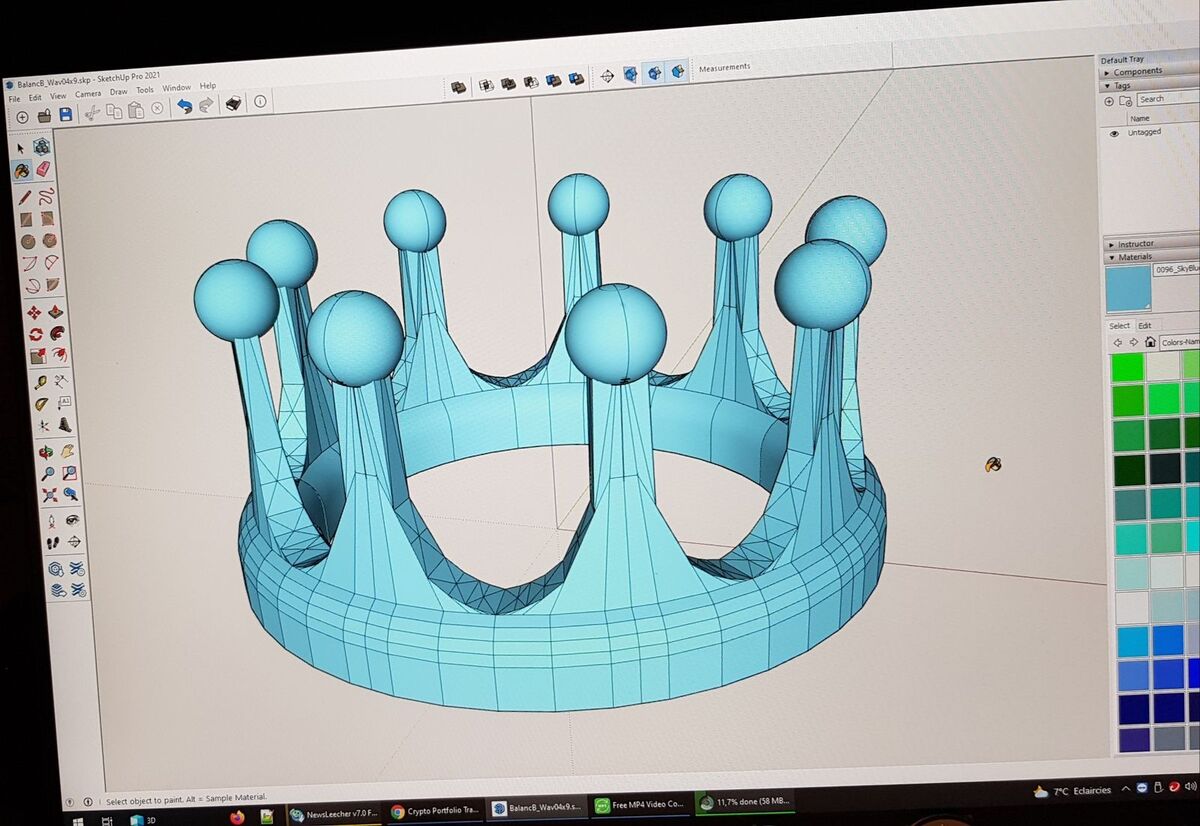Image resolution: width=1200 pixels, height=826 pixels.
Task: Switch to the Edit tab in Materials
Action: point(1144,325)
